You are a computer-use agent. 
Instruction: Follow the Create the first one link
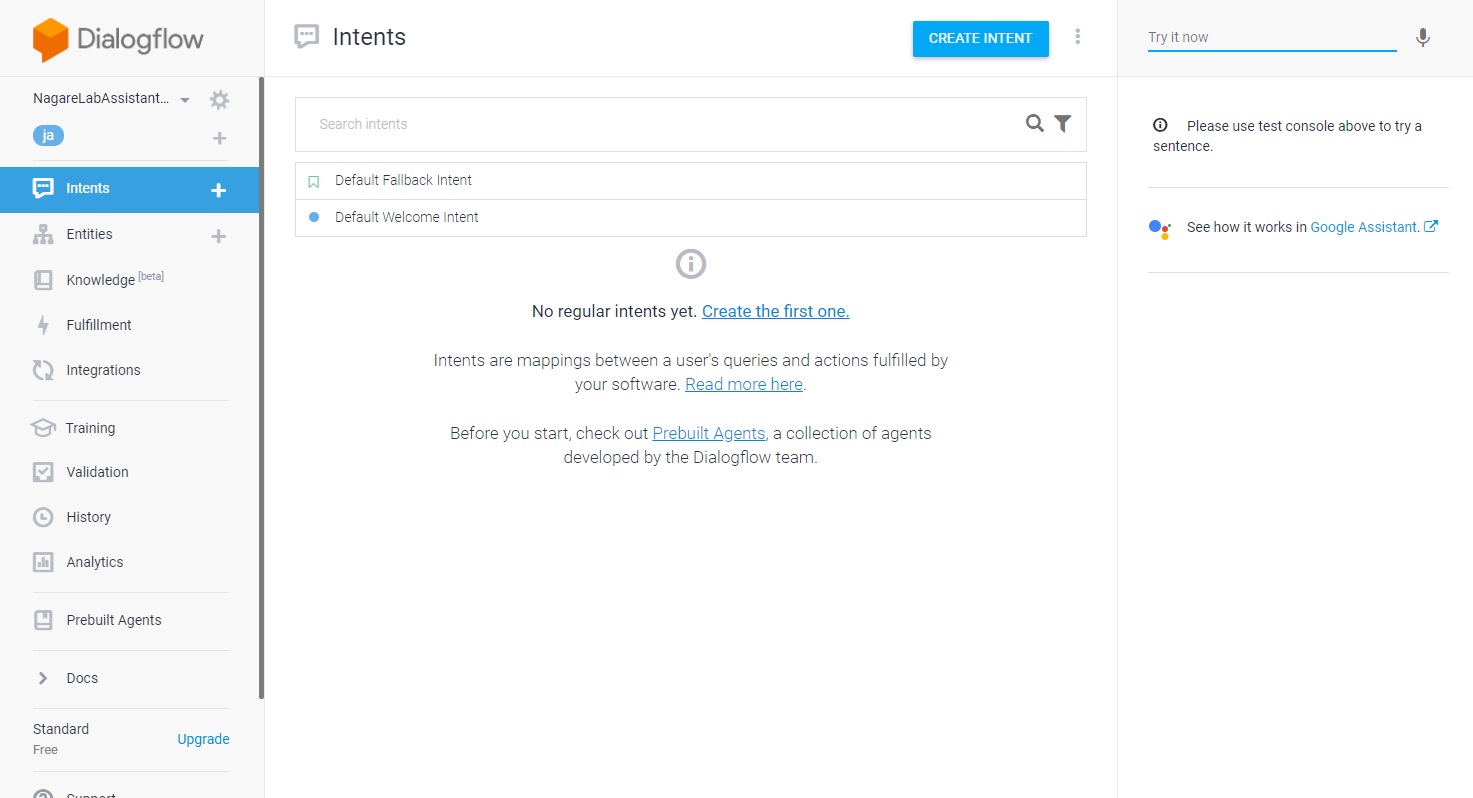pos(775,311)
